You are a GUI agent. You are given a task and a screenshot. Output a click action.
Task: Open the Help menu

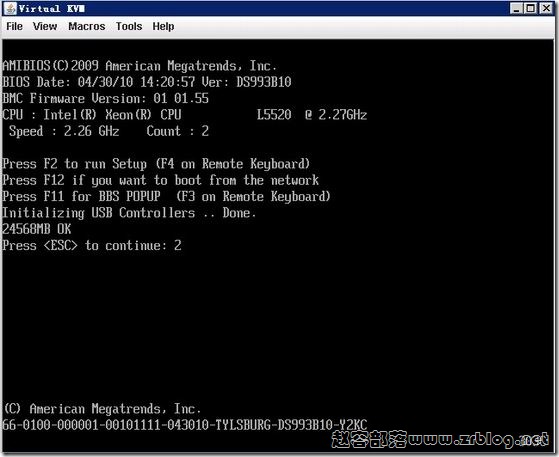[x=163, y=26]
